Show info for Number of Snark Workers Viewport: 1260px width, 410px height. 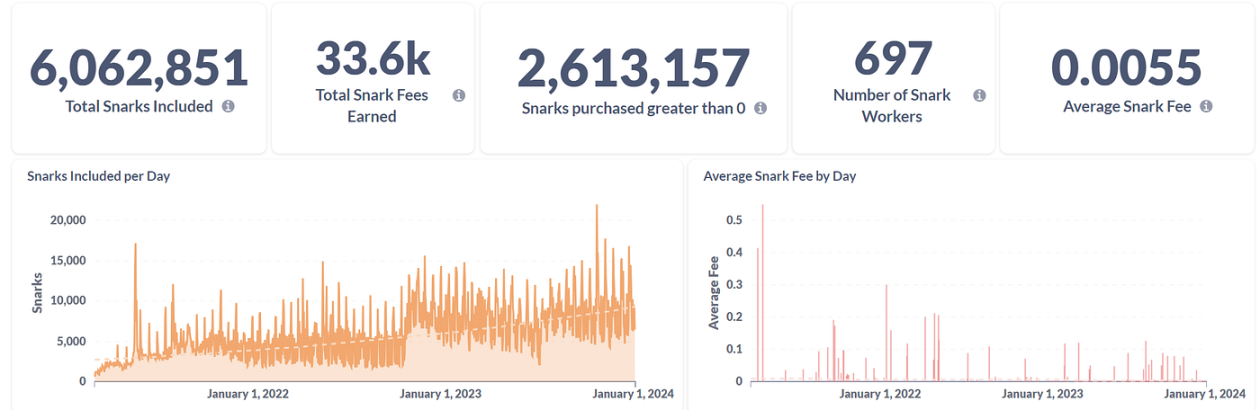pos(979,96)
